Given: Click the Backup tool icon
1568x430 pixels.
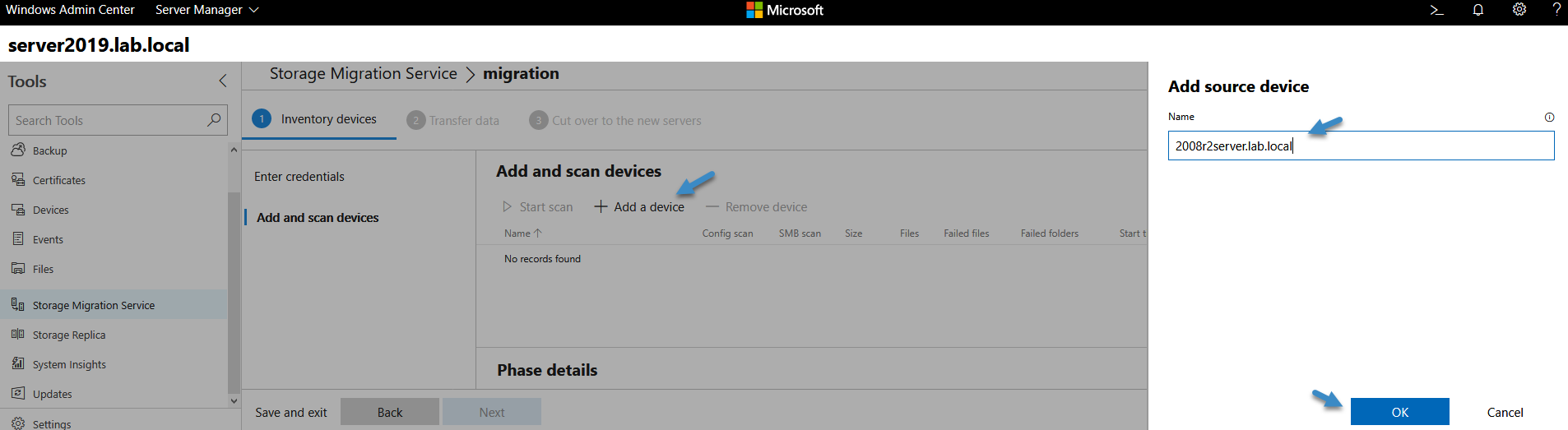Looking at the screenshot, I should coord(18,150).
